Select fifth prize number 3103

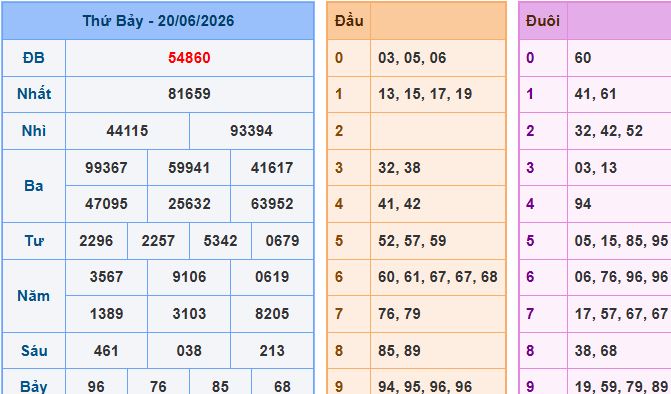[189, 314]
